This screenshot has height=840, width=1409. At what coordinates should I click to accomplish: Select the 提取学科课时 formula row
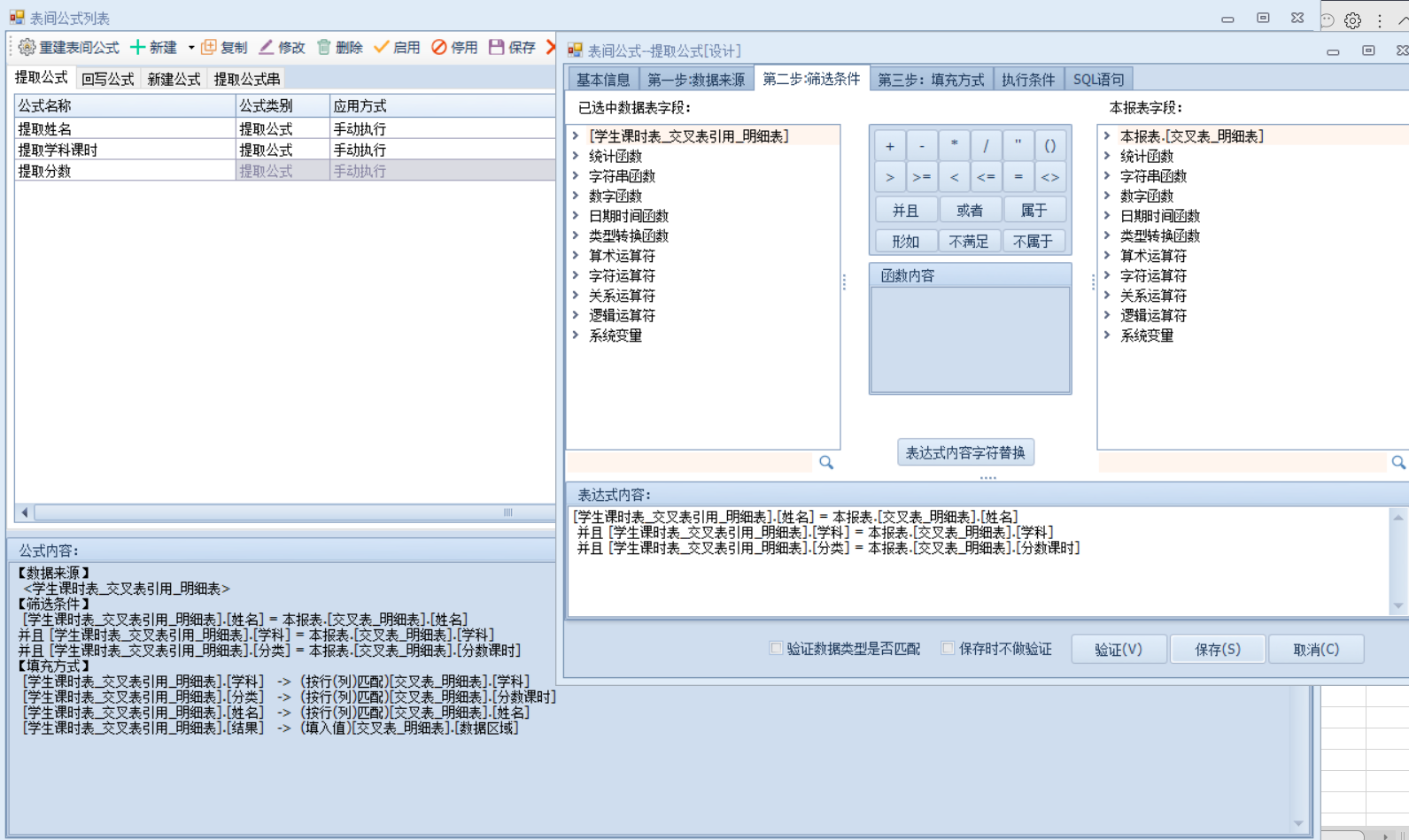click(58, 150)
